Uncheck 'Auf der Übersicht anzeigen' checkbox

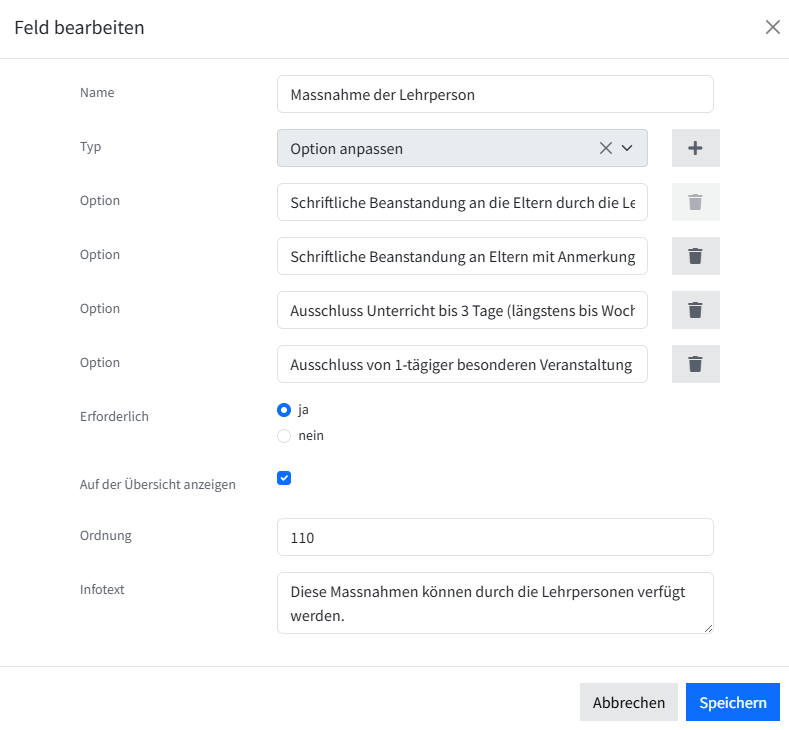[284, 478]
